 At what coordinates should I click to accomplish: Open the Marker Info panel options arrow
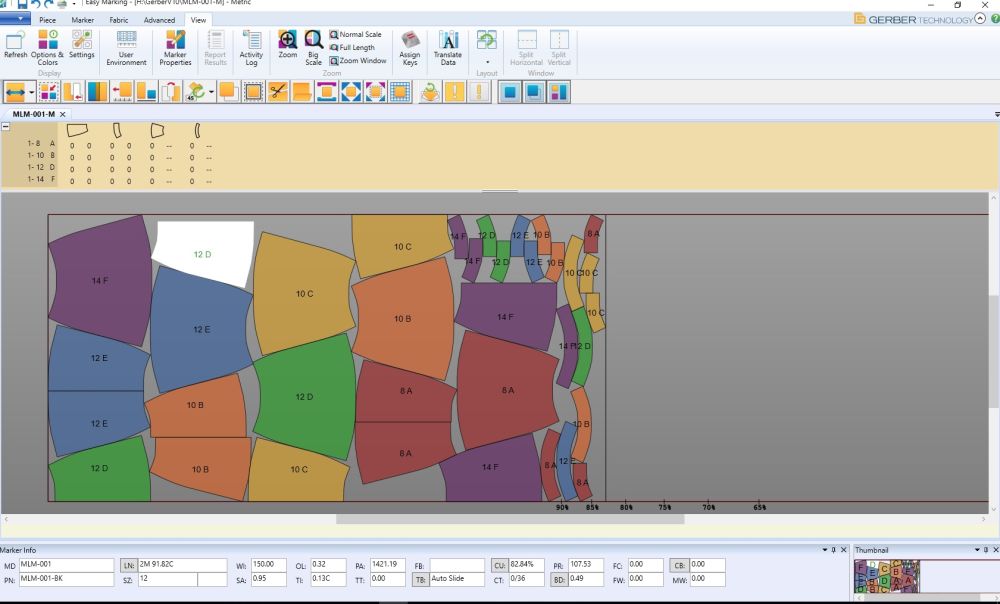[825, 549]
